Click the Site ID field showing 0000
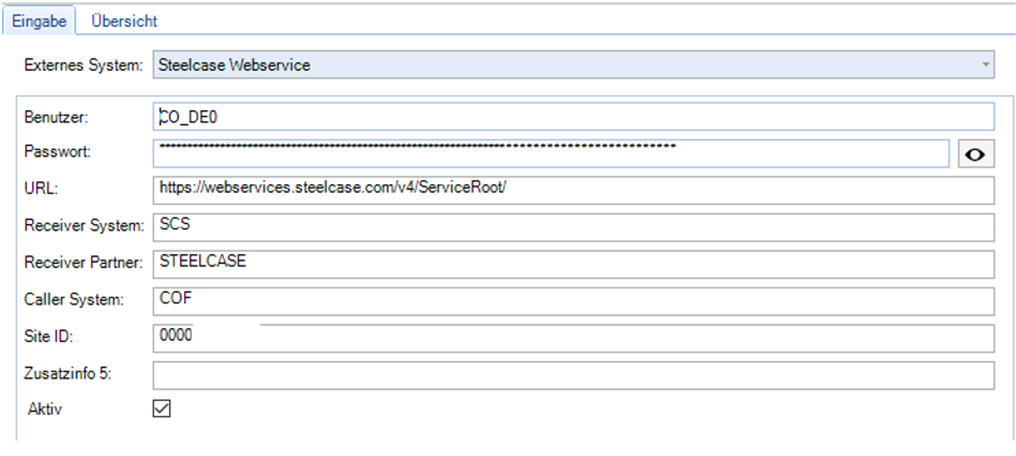This screenshot has height=456, width=1016. coord(574,338)
